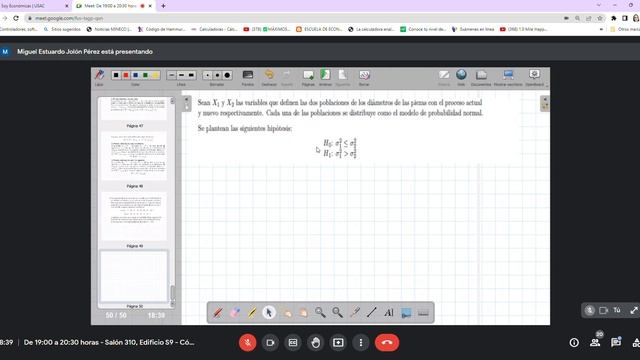Open the Fondos background options
This screenshot has width=640, height=360.
click(247, 75)
